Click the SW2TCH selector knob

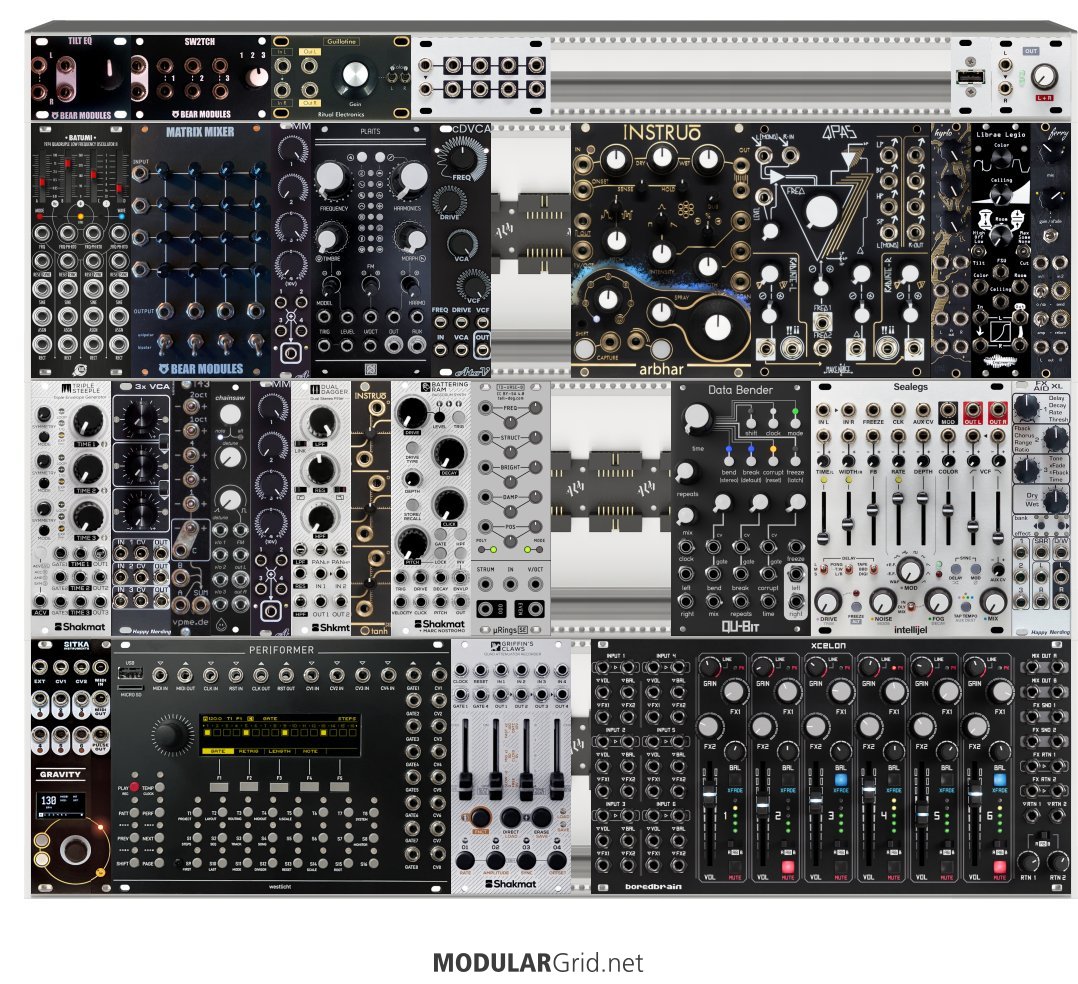[258, 76]
